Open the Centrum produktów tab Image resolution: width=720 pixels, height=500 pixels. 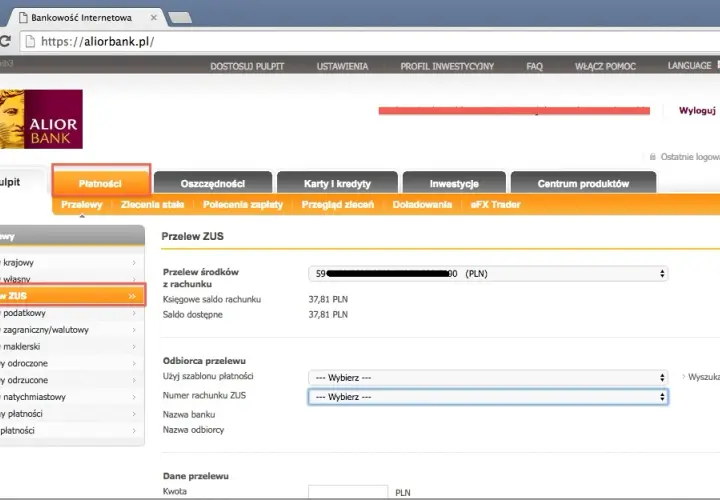pyautogui.click(x=583, y=183)
